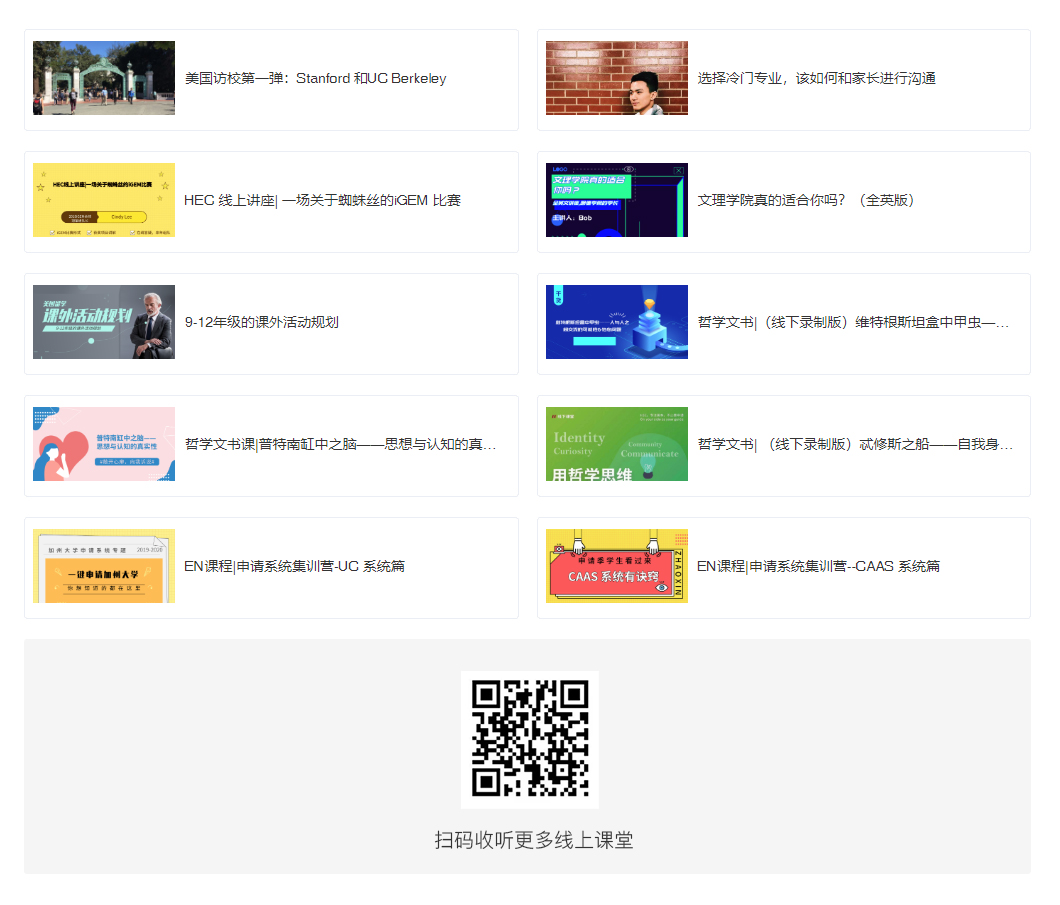Open the pink heart philosophy course thumbnail
Screen dimensions: 1060x905
pyautogui.click(x=103, y=444)
